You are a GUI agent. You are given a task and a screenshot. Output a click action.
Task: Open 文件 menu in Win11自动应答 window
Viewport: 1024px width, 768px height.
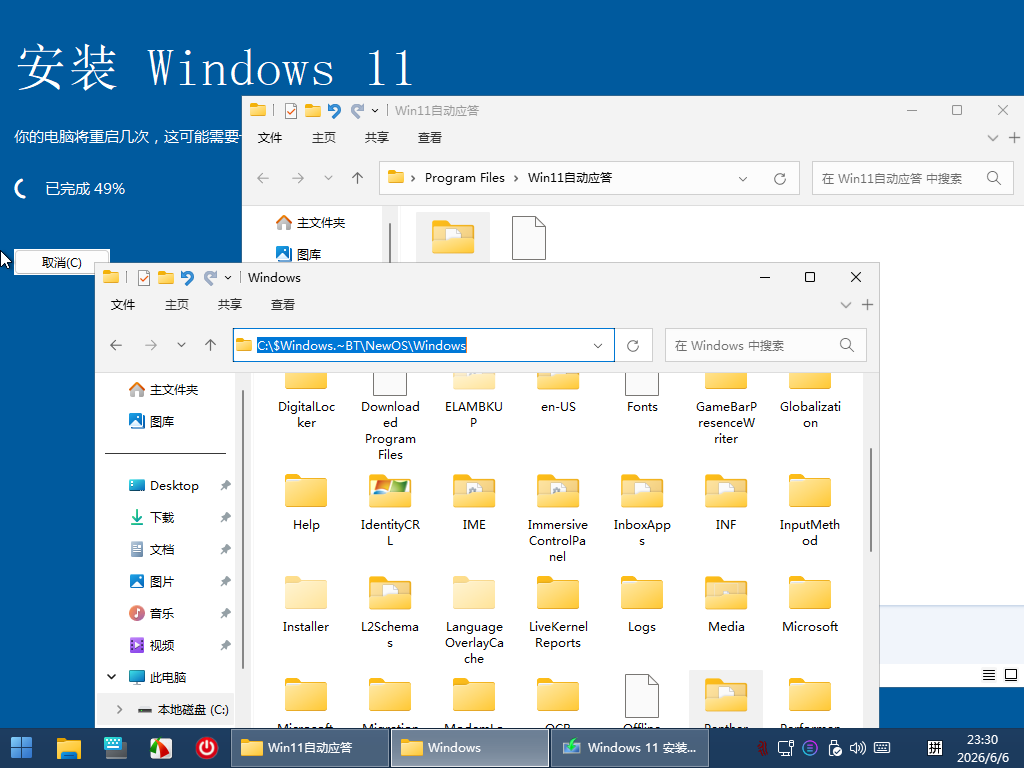[x=270, y=138]
